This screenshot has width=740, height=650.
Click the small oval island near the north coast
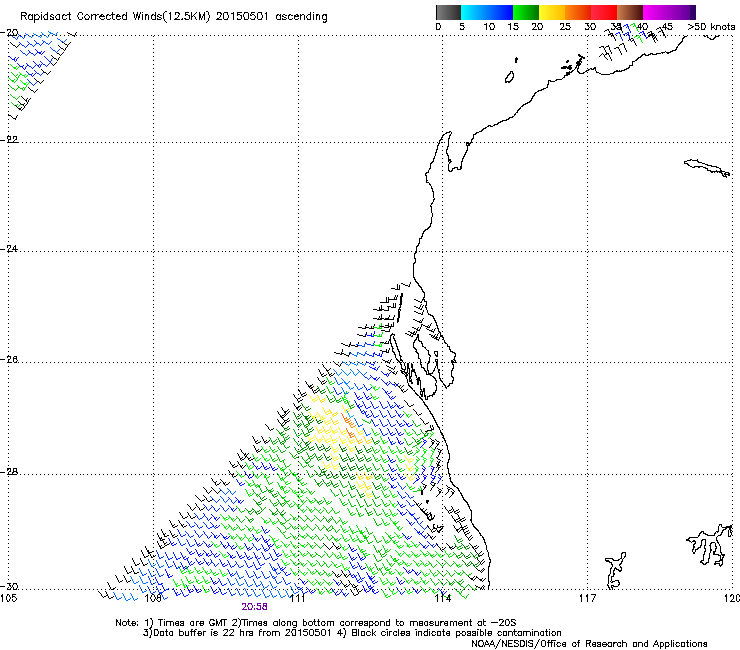pos(509,77)
